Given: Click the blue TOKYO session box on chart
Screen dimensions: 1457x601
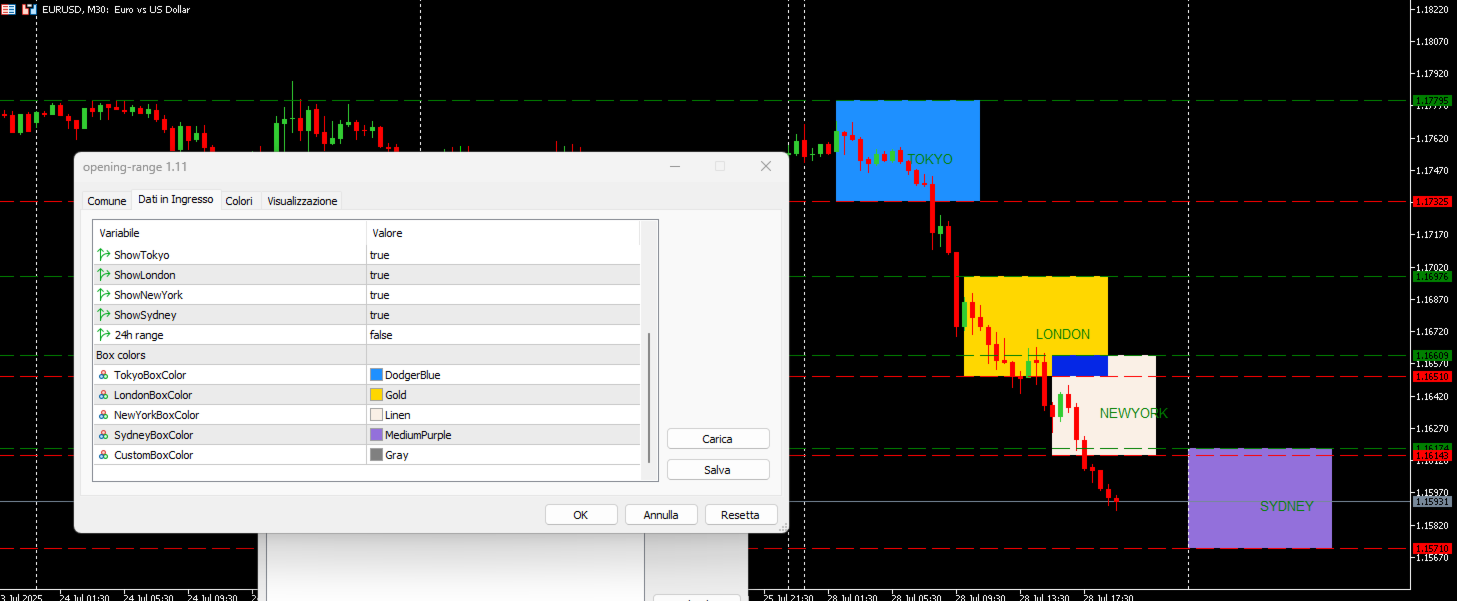Looking at the screenshot, I should pyautogui.click(x=908, y=150).
